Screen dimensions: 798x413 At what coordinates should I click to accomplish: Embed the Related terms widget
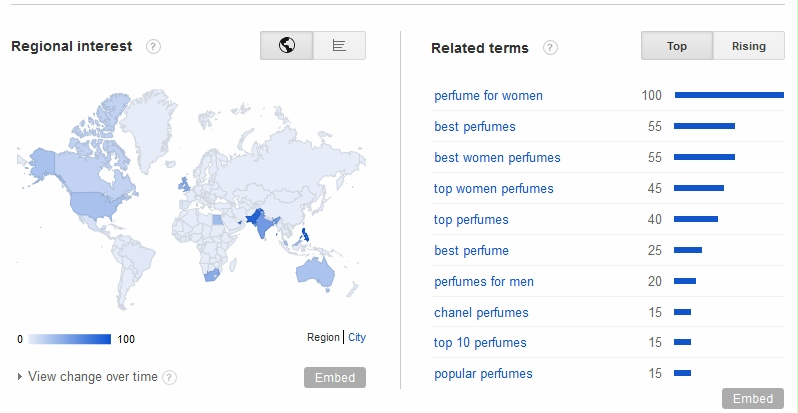coord(753,398)
